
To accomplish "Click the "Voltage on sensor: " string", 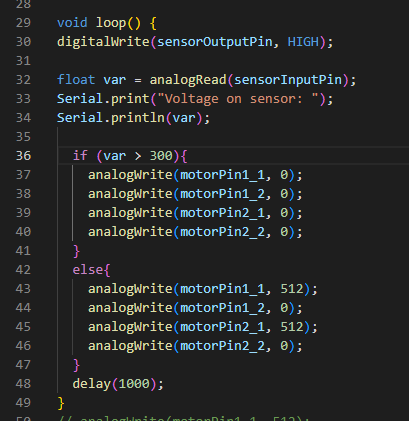I will [238, 99].
